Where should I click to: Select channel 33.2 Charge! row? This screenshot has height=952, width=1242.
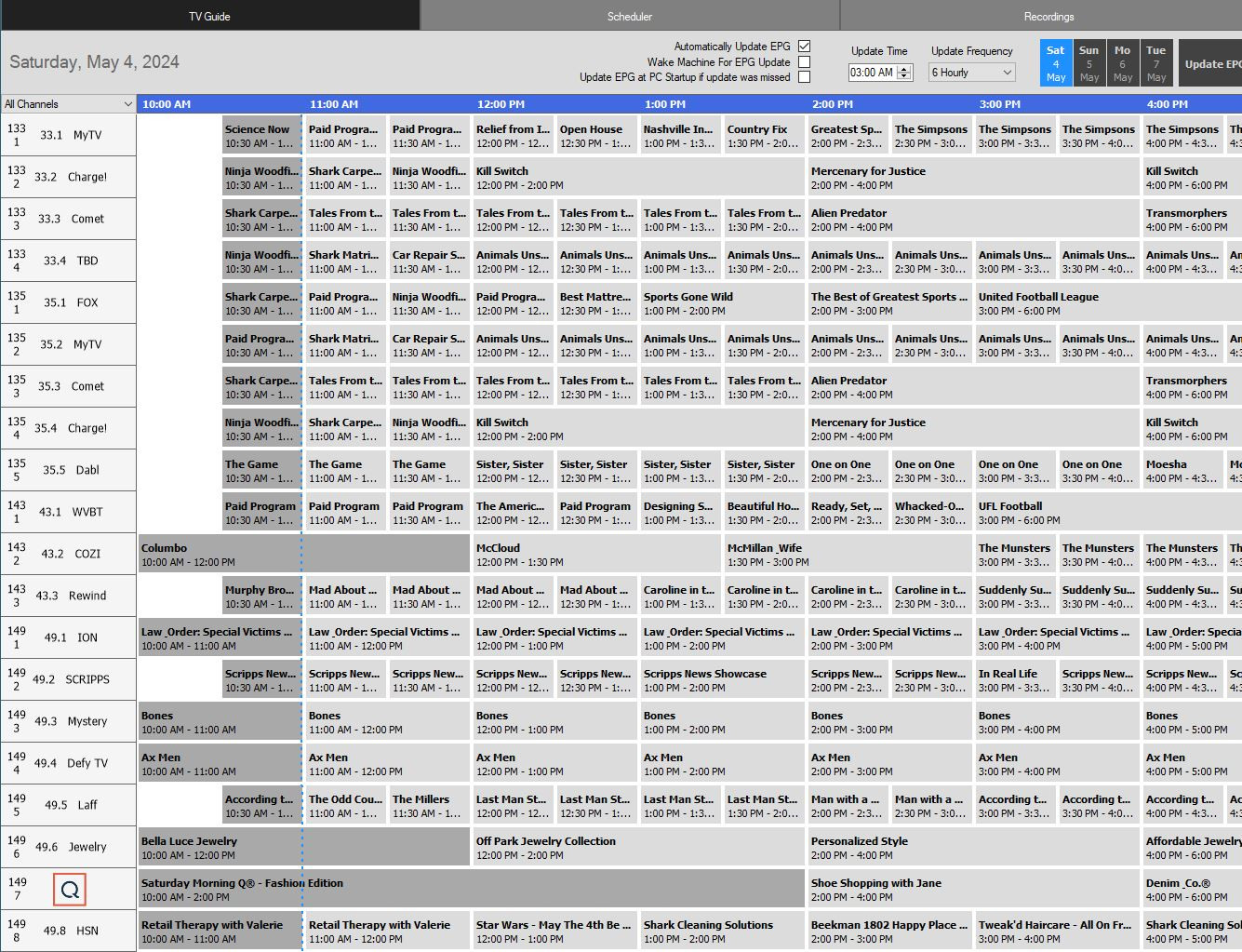68,177
